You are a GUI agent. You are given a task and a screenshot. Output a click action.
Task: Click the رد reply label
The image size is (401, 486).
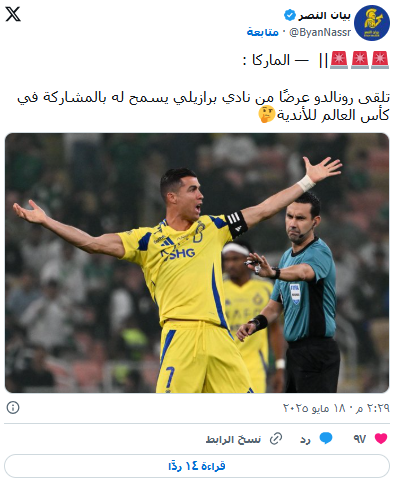[x=305, y=440]
